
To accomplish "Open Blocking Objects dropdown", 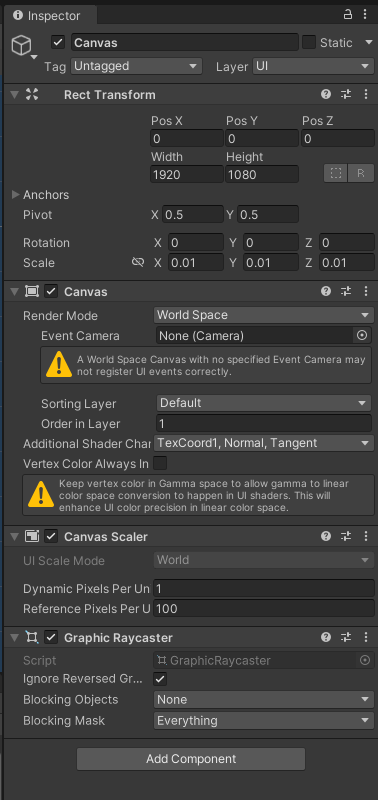I will click(264, 699).
